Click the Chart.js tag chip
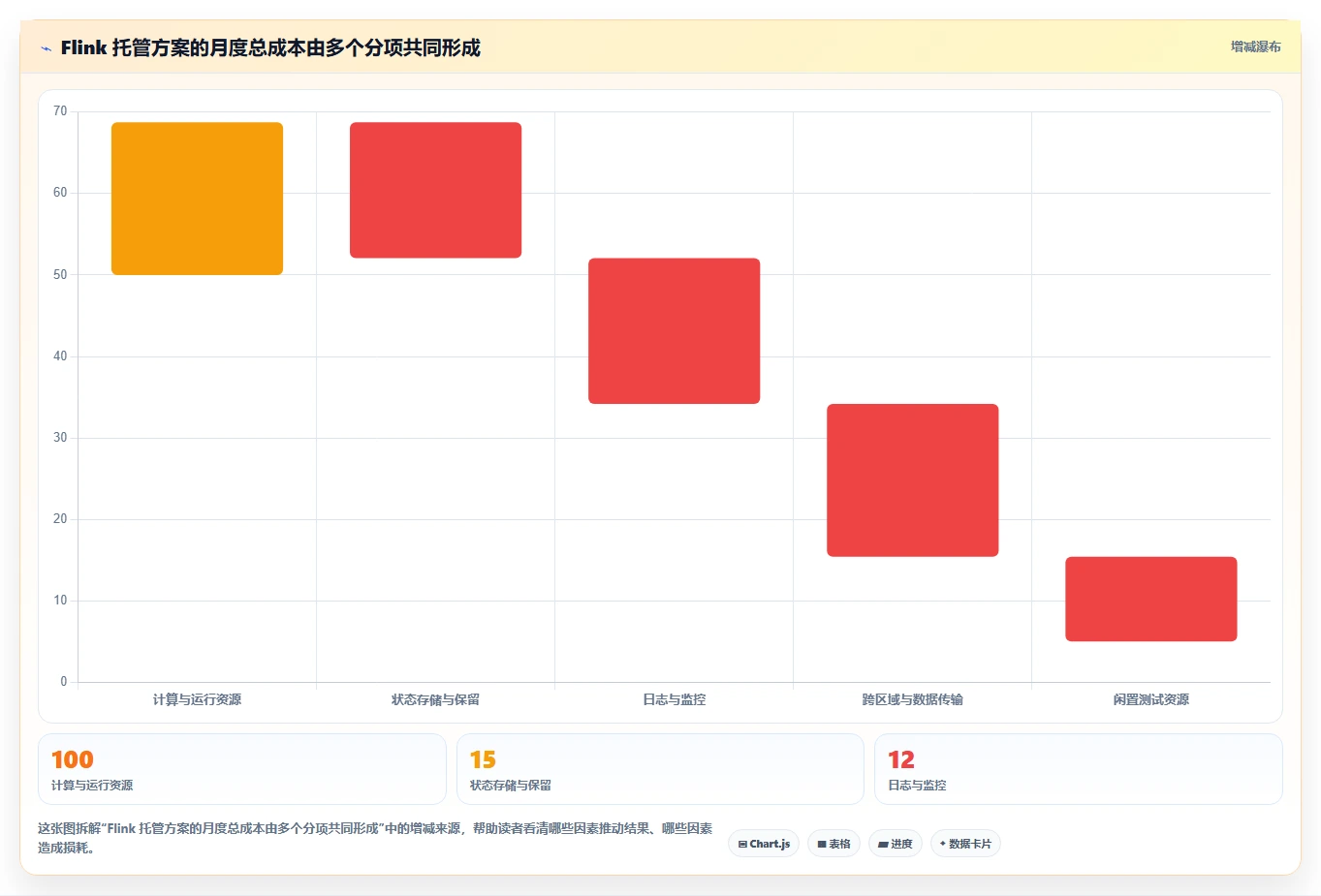Screen dimensions: 1321x896 (x=764, y=844)
